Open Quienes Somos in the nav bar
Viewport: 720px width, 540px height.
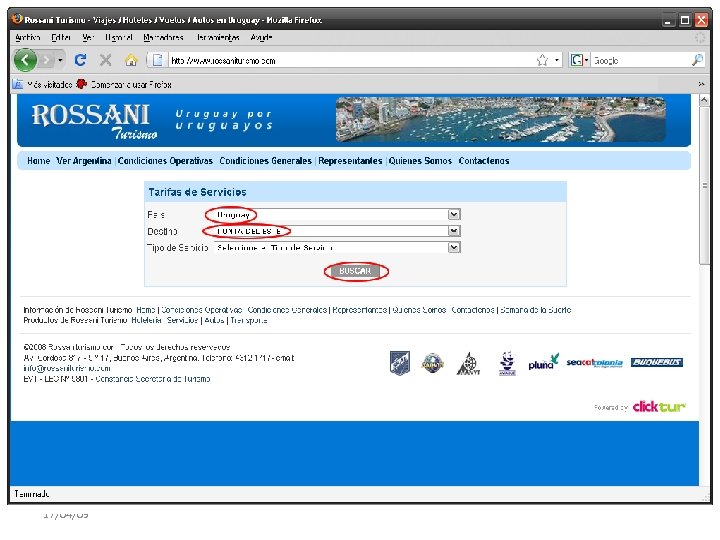(420, 161)
